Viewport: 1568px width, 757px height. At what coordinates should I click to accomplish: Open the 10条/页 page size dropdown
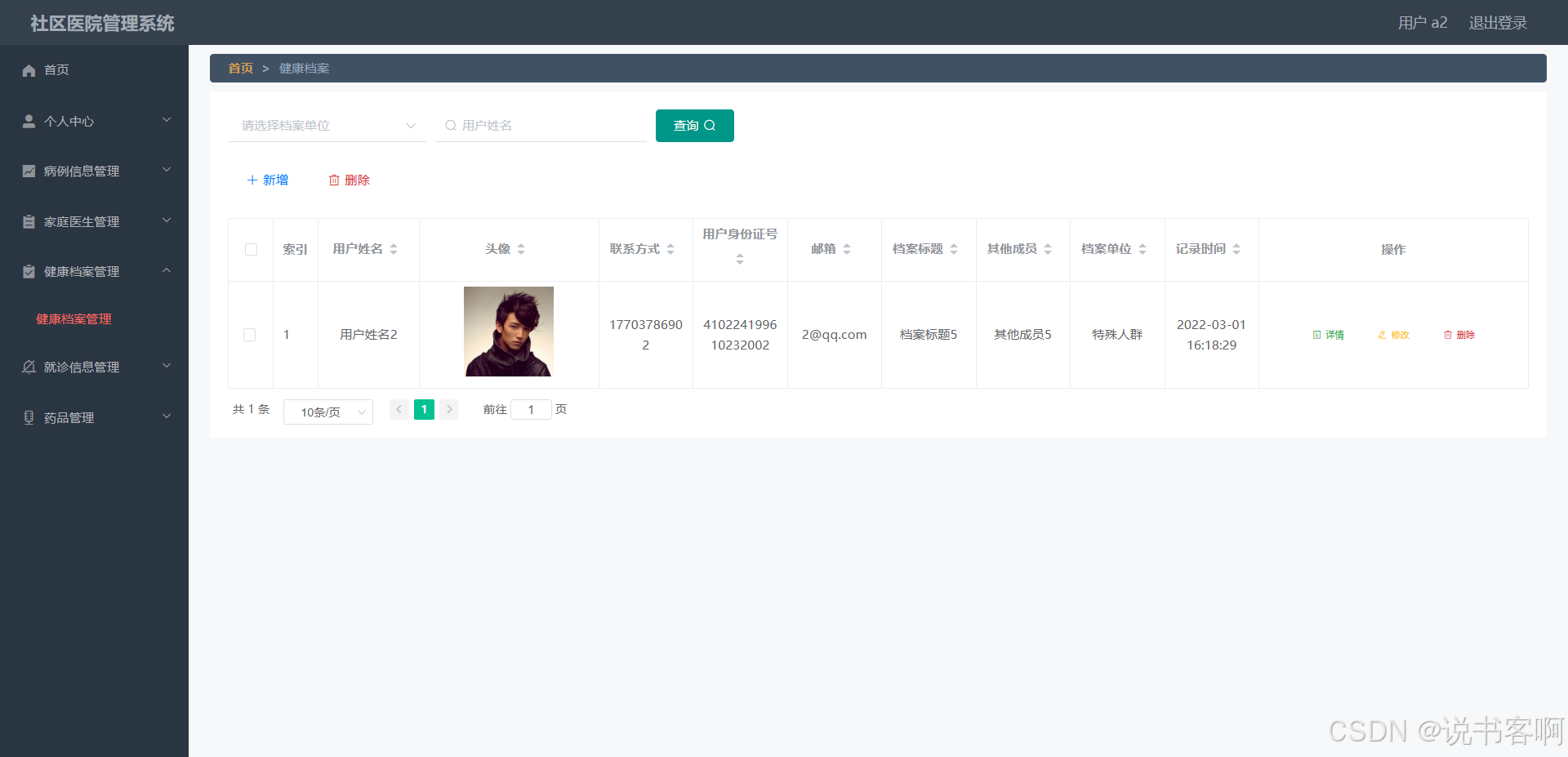[328, 412]
